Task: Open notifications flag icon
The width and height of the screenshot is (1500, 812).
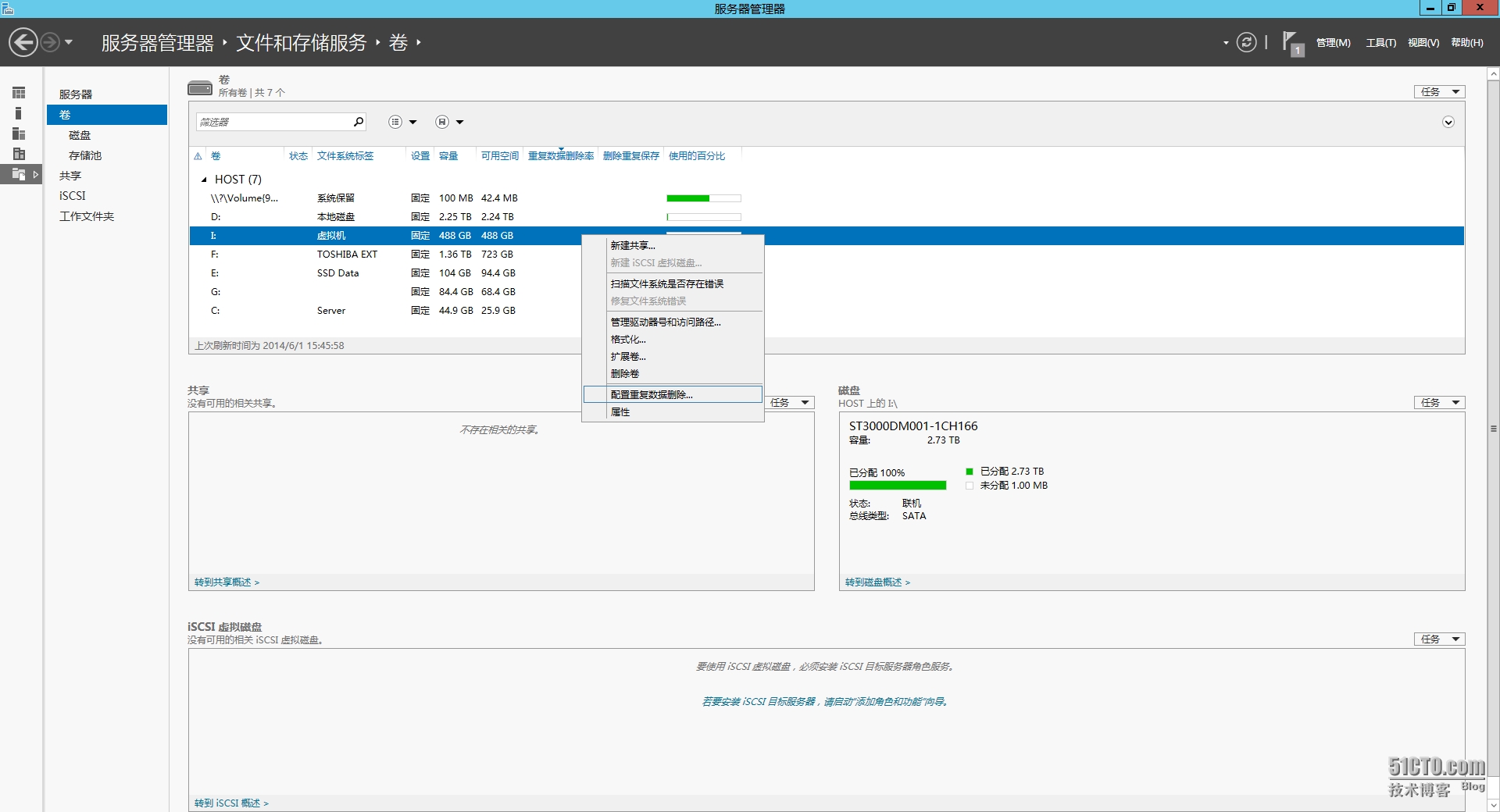Action: 1292,43
